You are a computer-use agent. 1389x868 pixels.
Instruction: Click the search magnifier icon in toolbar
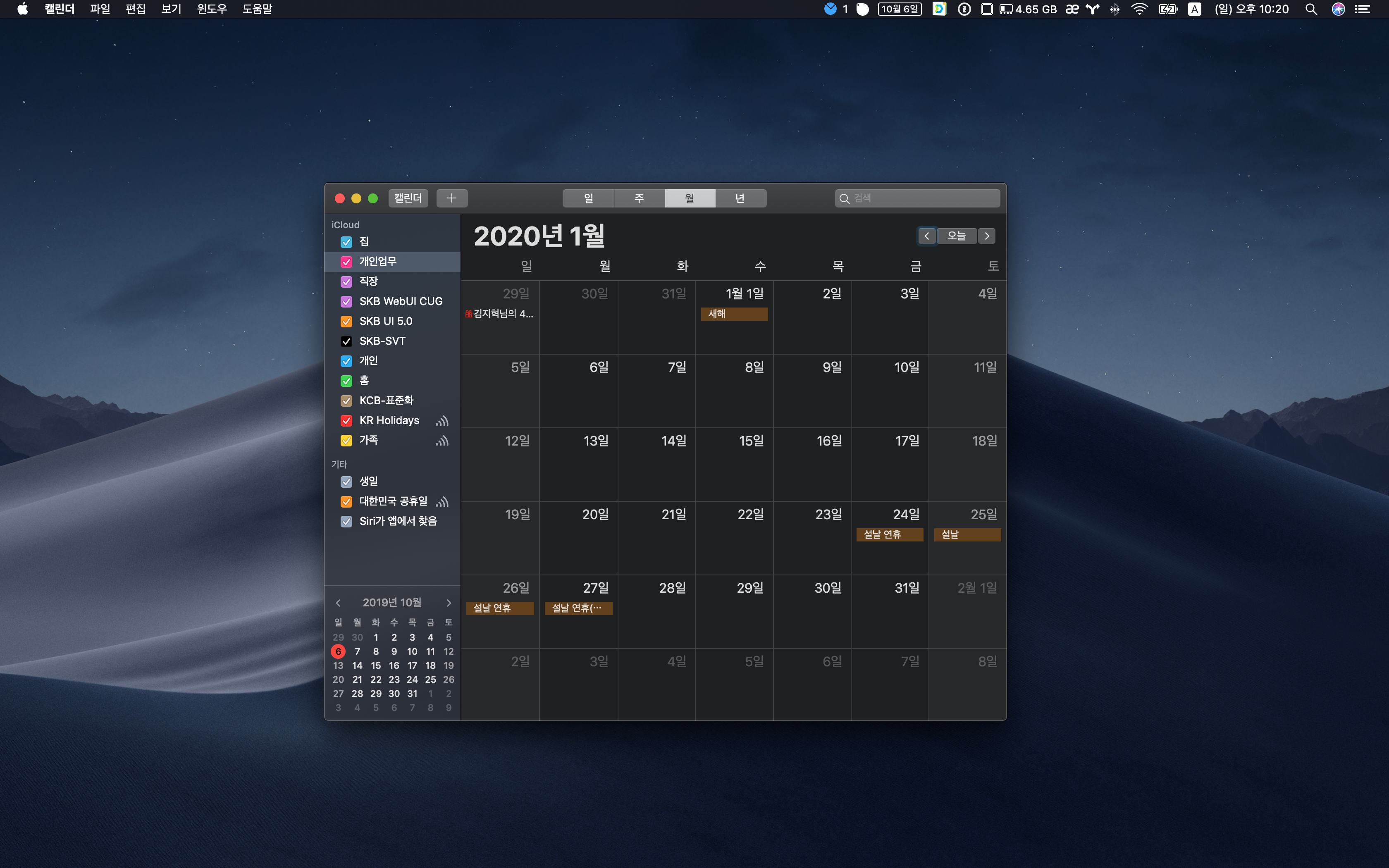point(844,199)
